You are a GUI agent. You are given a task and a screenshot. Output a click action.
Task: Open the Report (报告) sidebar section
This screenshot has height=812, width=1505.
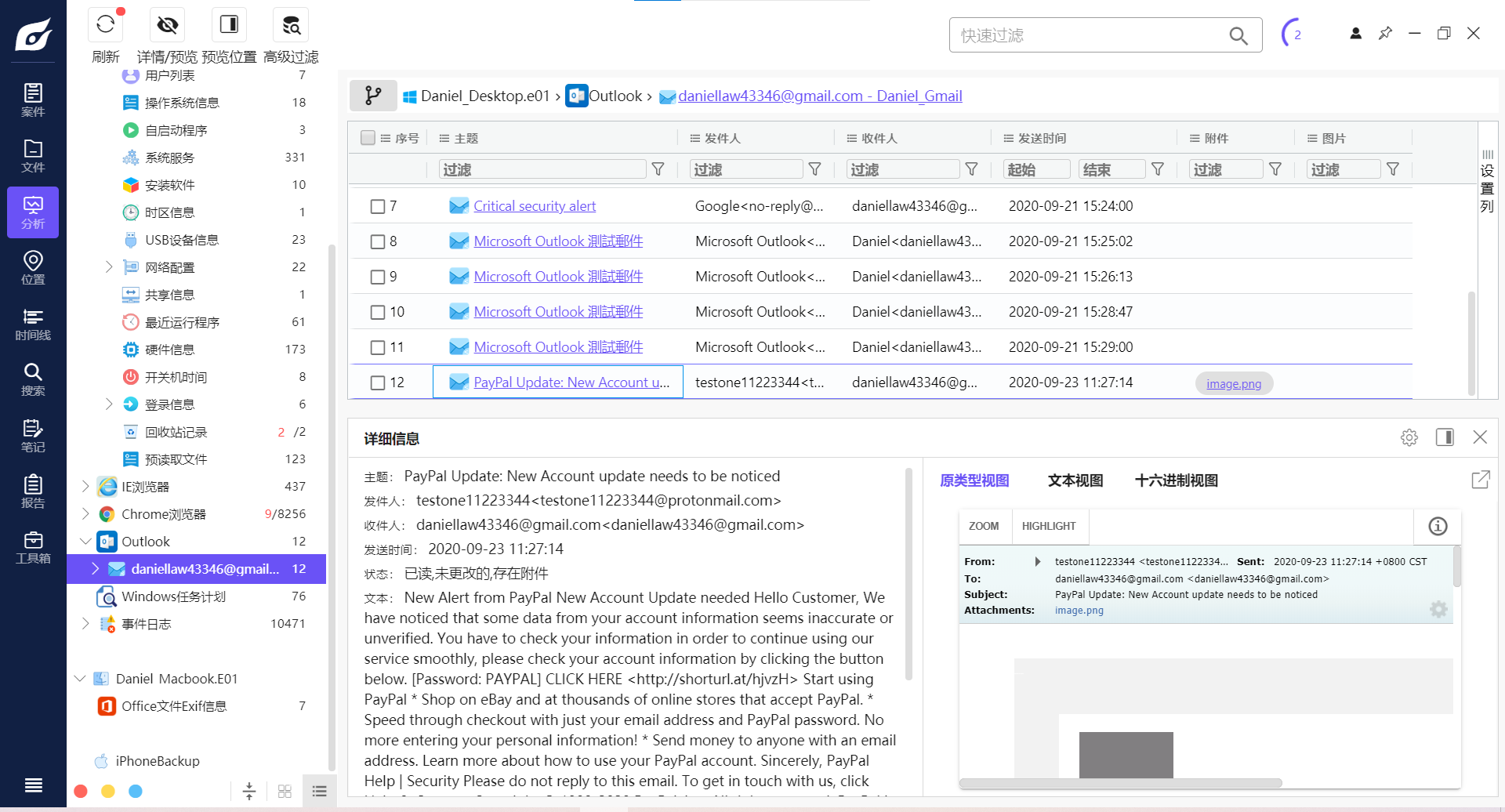(33, 491)
